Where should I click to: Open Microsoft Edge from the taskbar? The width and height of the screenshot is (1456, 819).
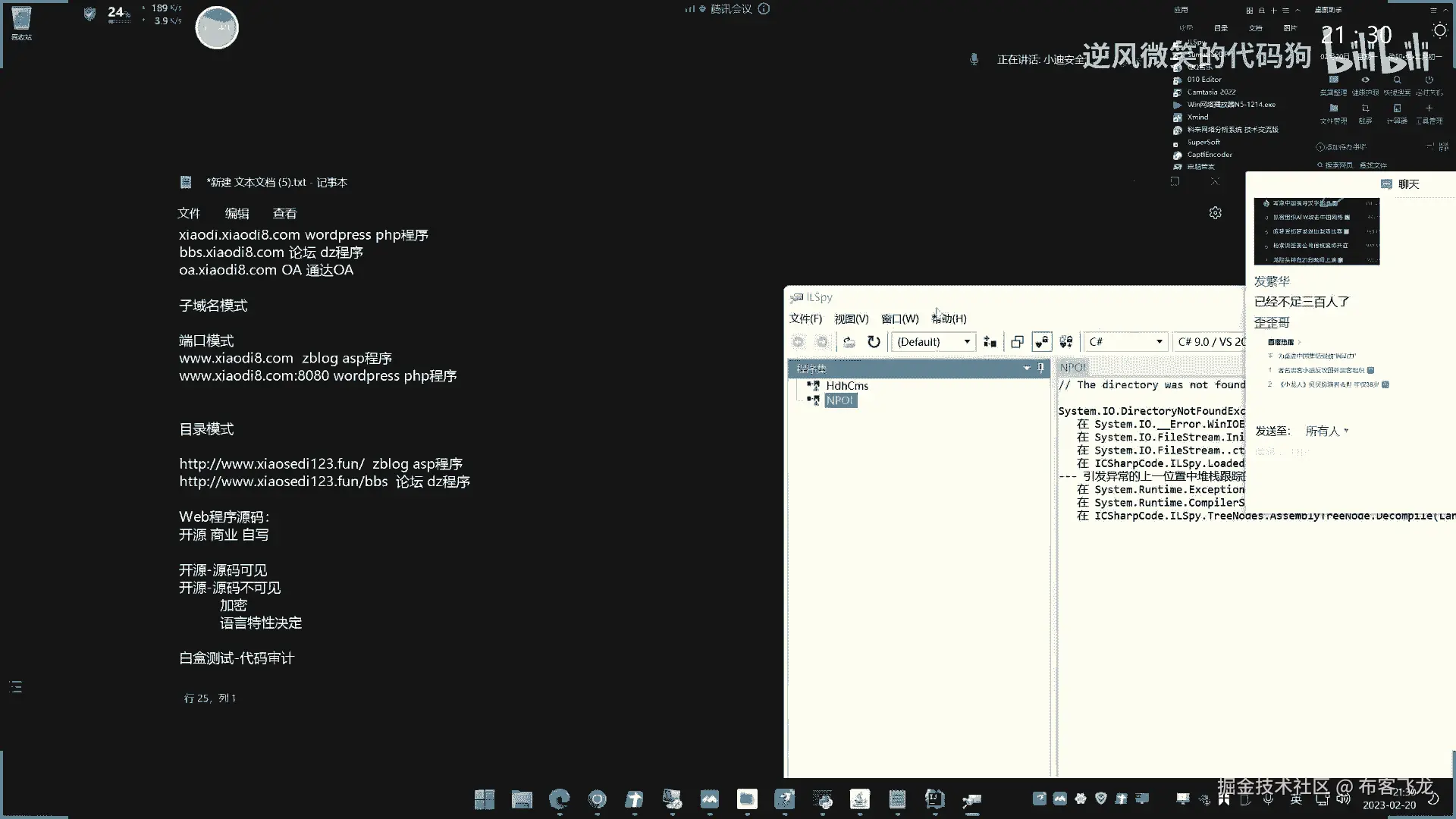559,799
